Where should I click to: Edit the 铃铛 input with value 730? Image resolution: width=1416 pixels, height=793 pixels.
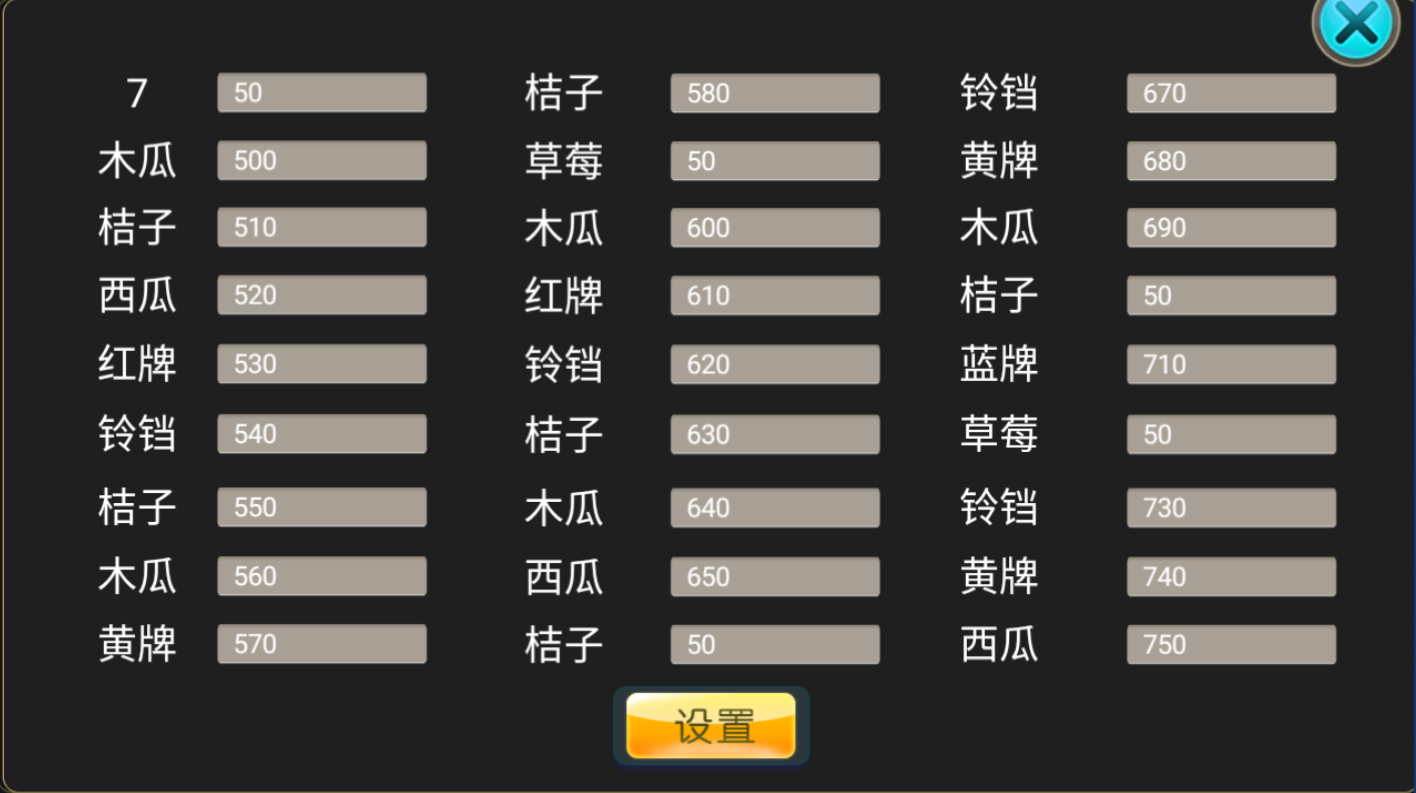[1231, 508]
